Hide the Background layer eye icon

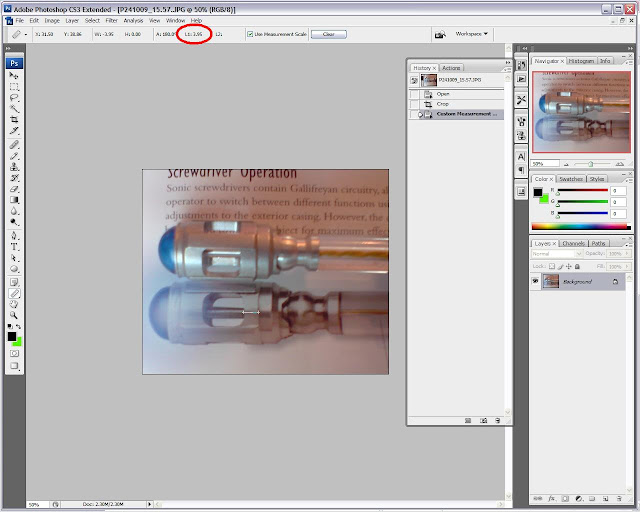click(535, 281)
